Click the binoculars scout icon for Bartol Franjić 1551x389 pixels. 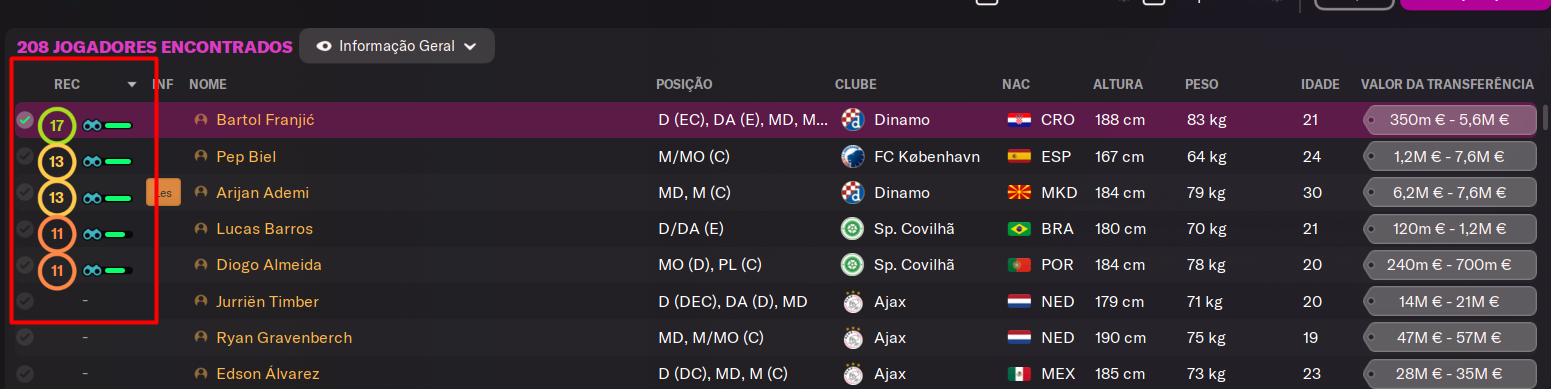(x=92, y=126)
